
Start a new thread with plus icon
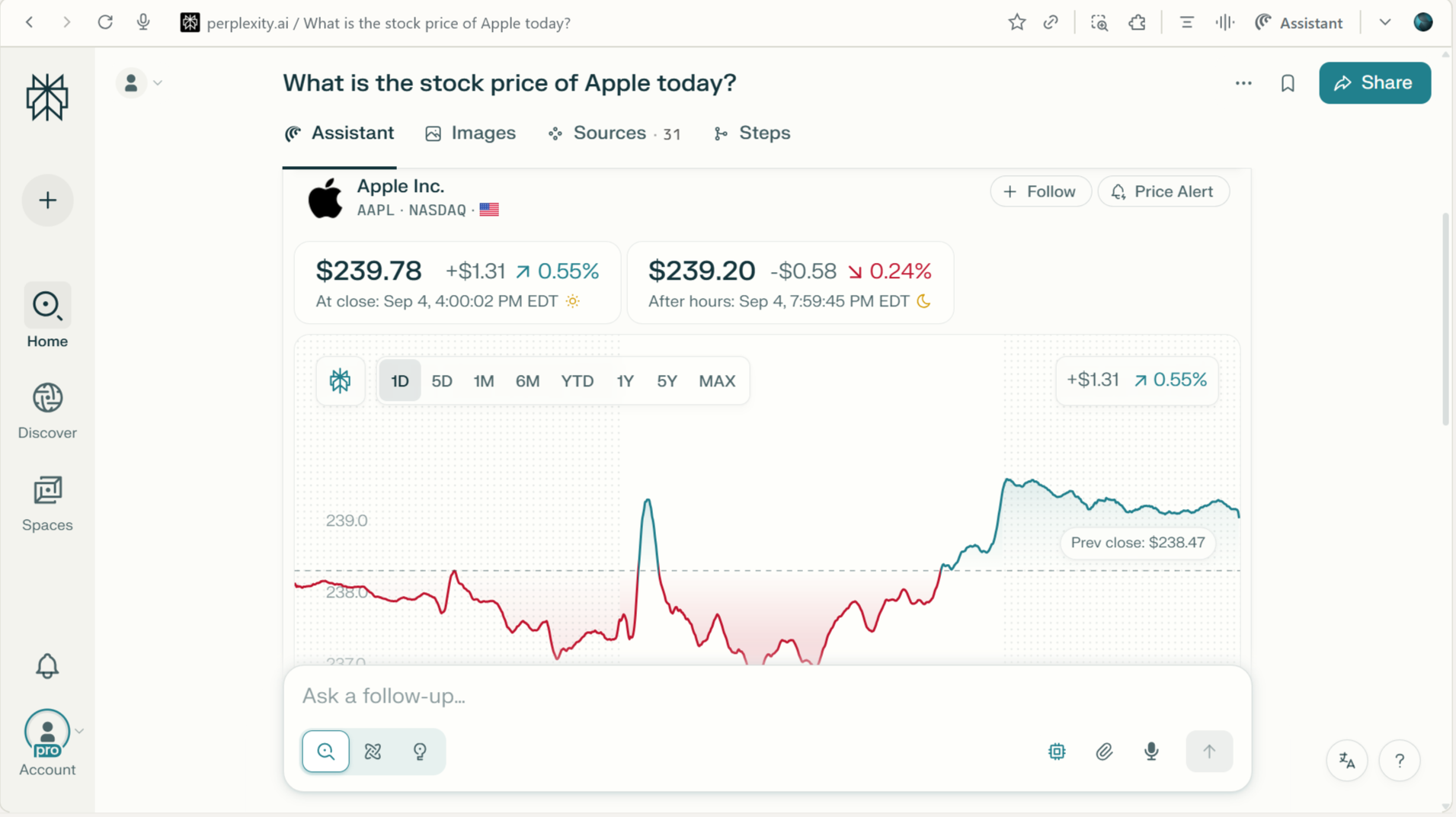[x=47, y=200]
